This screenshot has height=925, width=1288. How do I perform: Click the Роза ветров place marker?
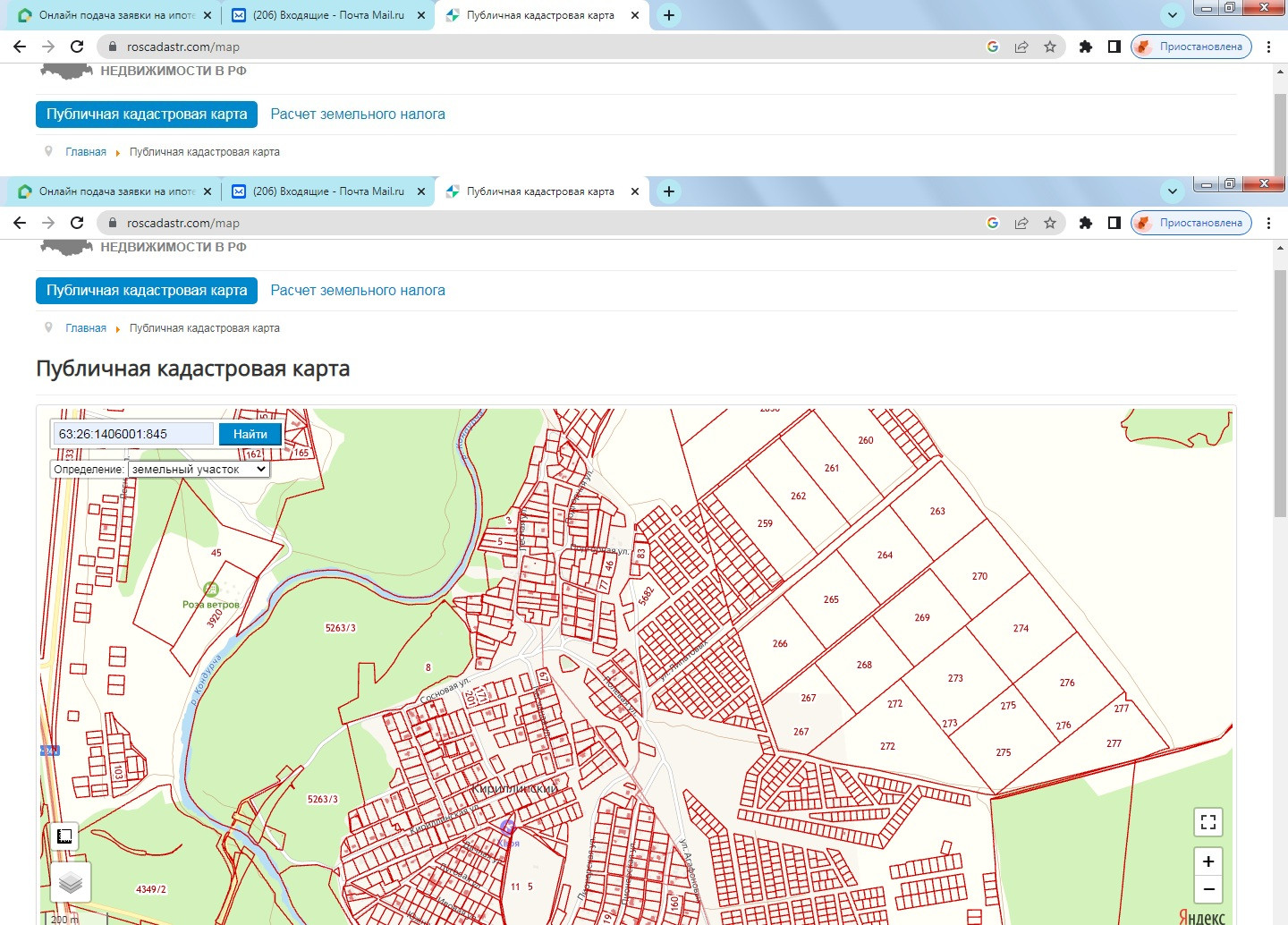(x=211, y=589)
